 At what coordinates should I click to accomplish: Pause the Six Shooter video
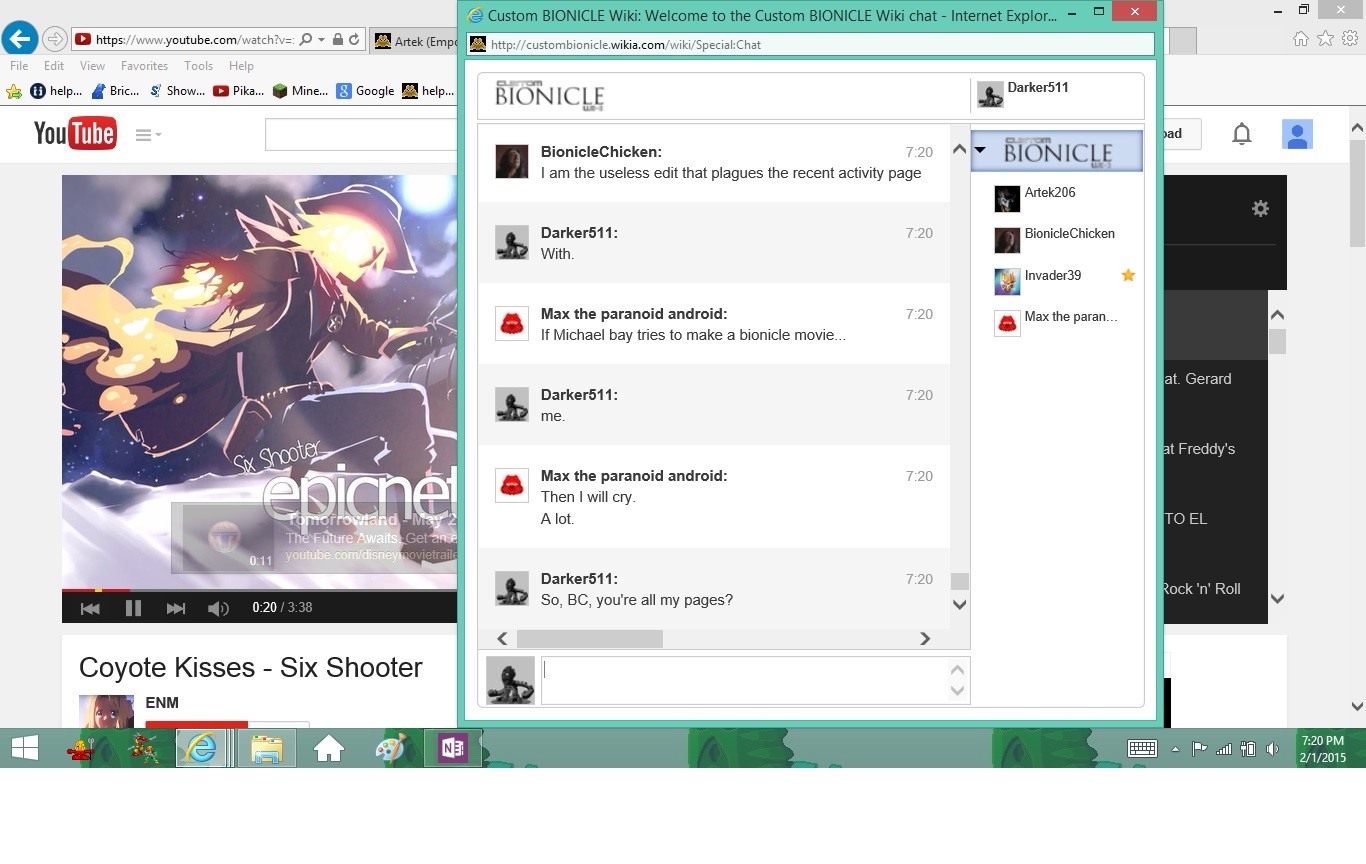click(133, 608)
